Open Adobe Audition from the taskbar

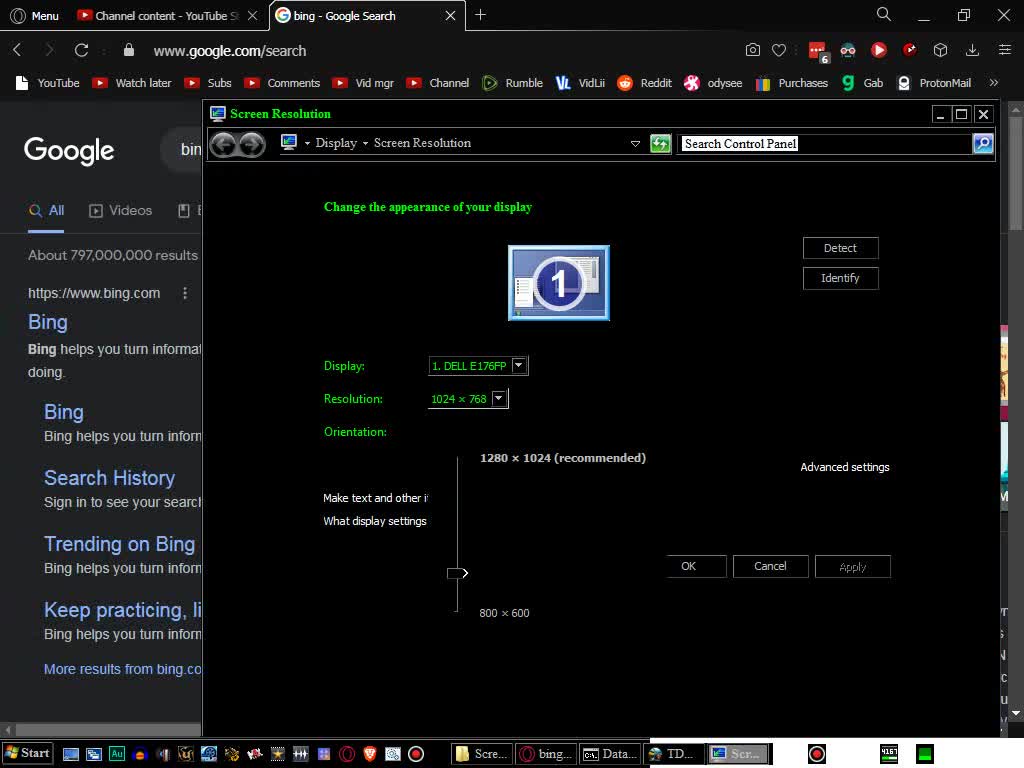pos(117,753)
